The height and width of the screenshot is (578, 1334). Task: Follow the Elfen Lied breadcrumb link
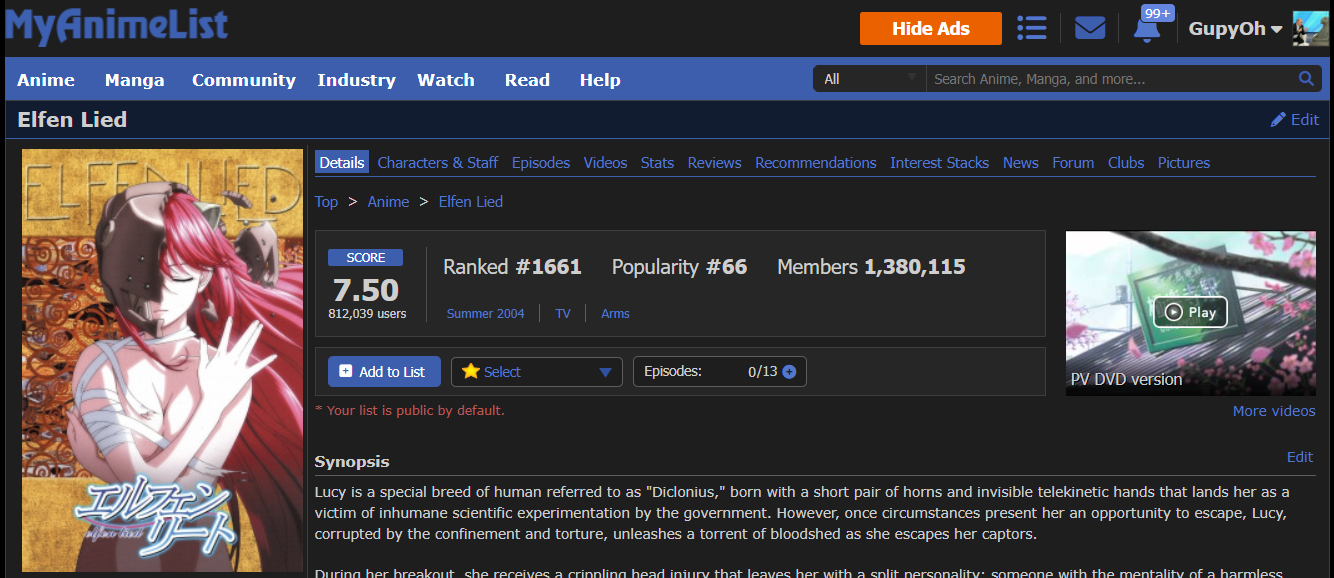tap(471, 201)
